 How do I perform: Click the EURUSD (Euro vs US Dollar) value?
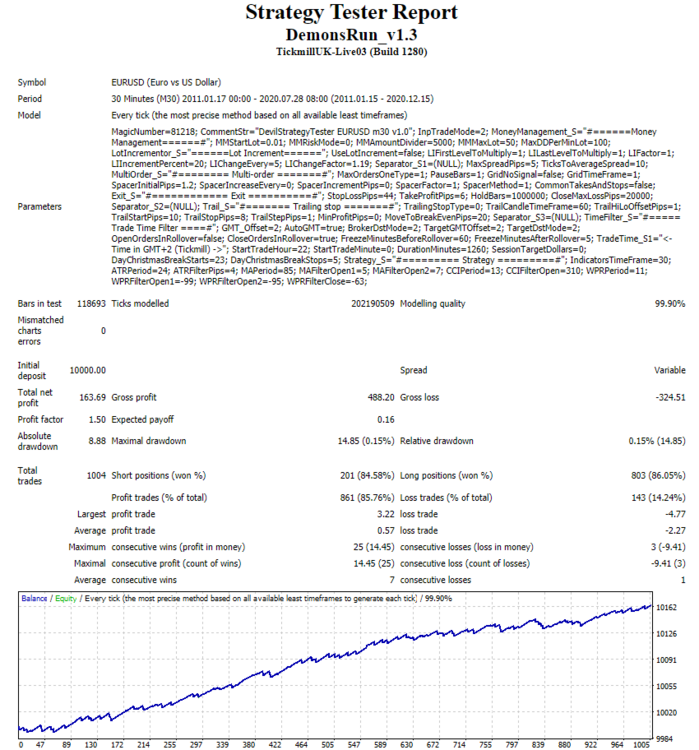point(166,82)
